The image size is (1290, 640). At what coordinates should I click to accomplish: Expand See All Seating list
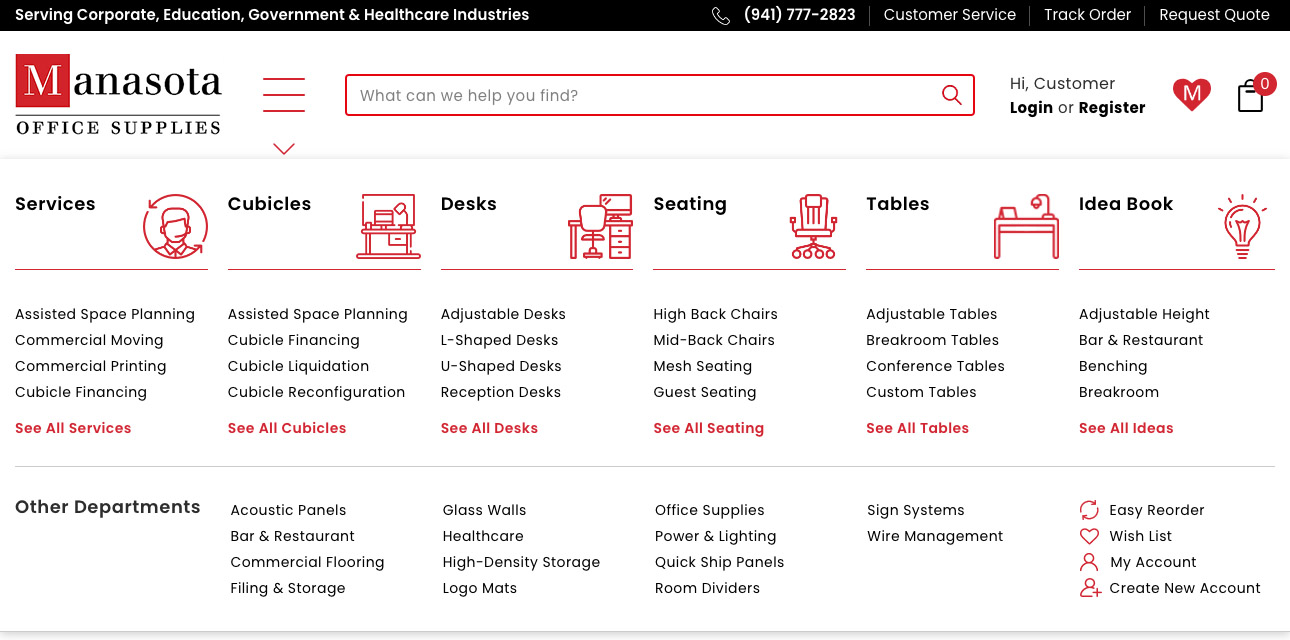[x=708, y=428]
